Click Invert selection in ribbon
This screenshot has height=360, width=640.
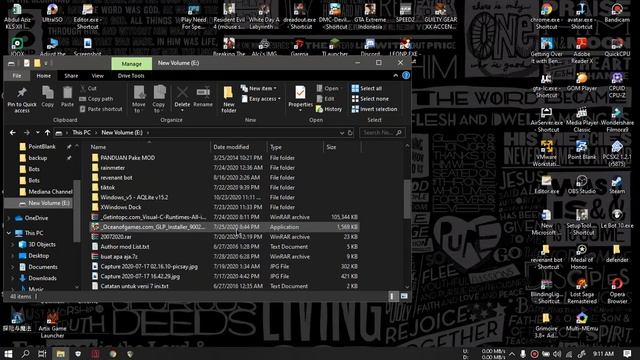tap(374, 109)
